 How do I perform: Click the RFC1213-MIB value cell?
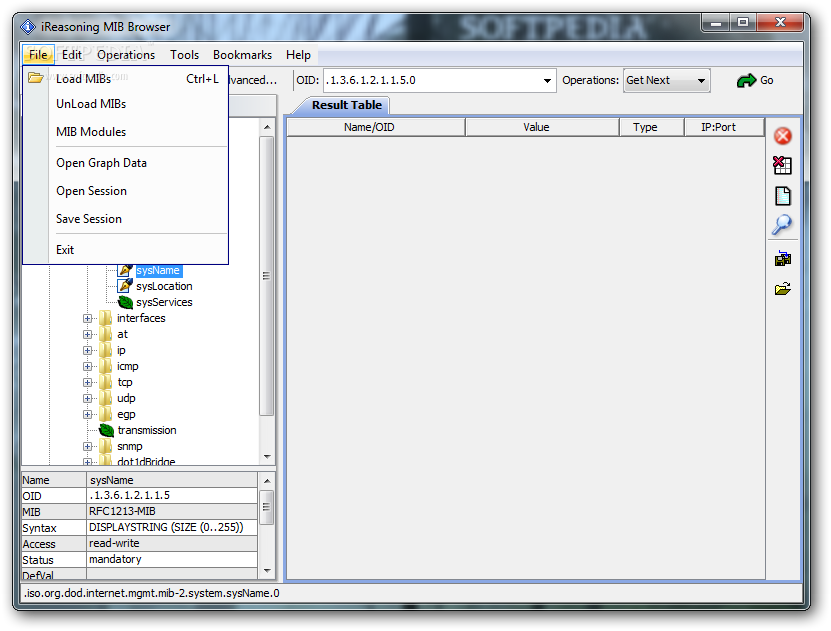click(172, 512)
